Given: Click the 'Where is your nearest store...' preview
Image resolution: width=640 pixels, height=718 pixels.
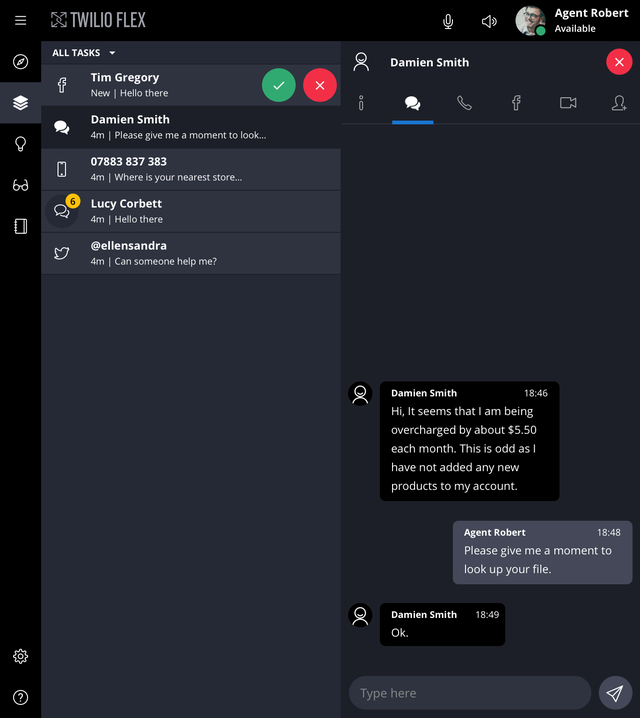Looking at the screenshot, I should [x=178, y=177].
